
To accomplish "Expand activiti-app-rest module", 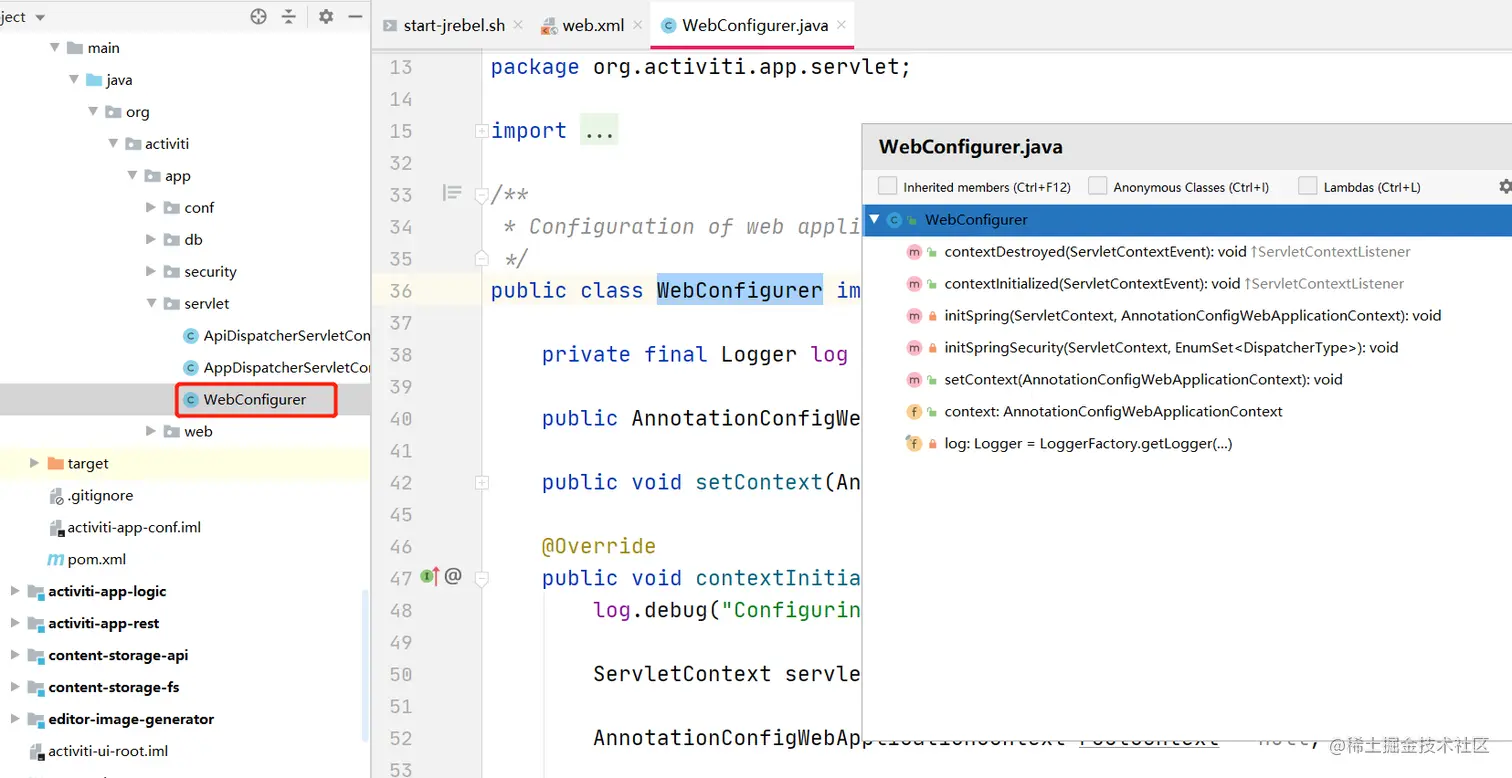I will coord(15,624).
